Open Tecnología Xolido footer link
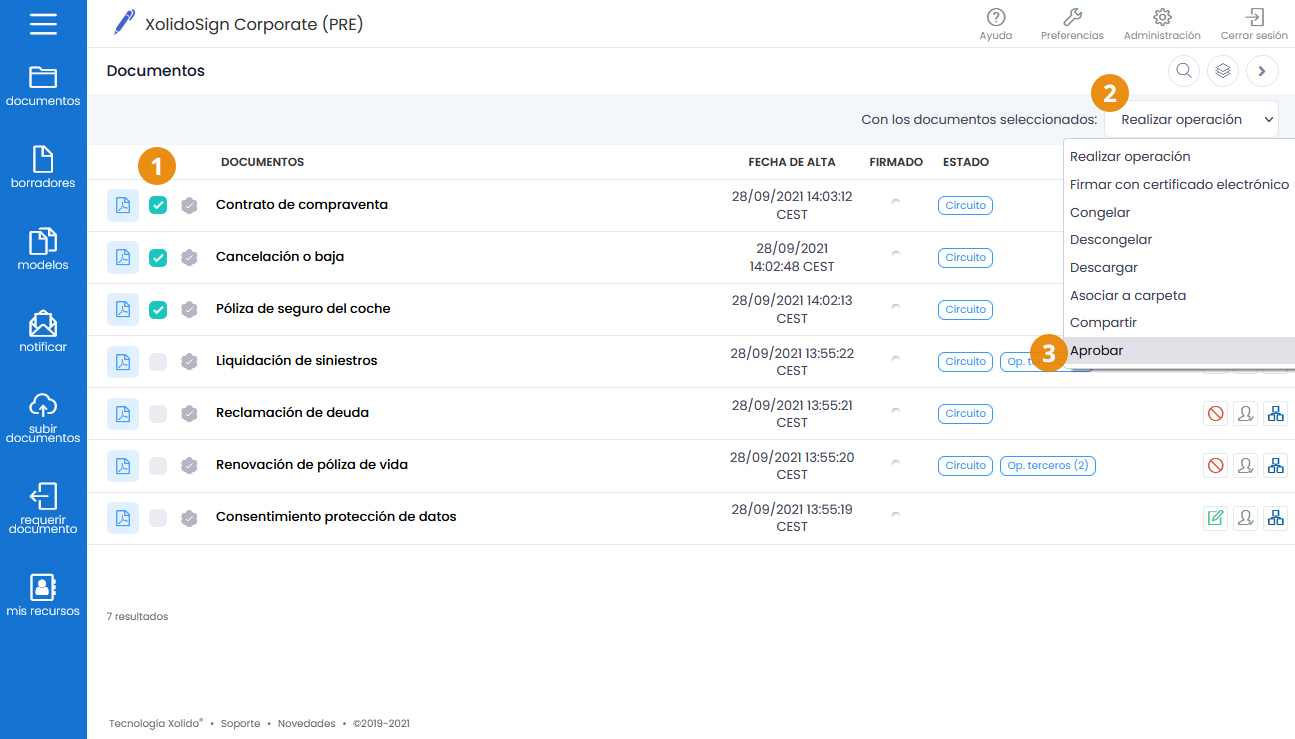This screenshot has width=1295, height=739. point(156,723)
